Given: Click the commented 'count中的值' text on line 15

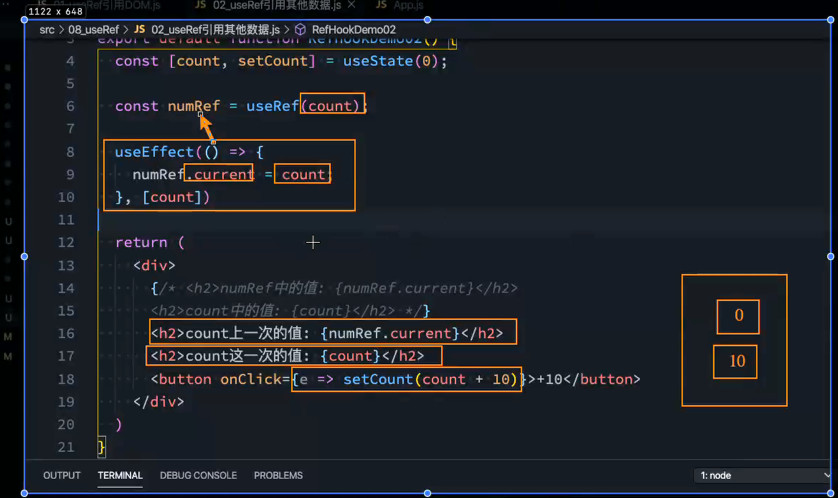Looking at the screenshot, I should pos(233,310).
